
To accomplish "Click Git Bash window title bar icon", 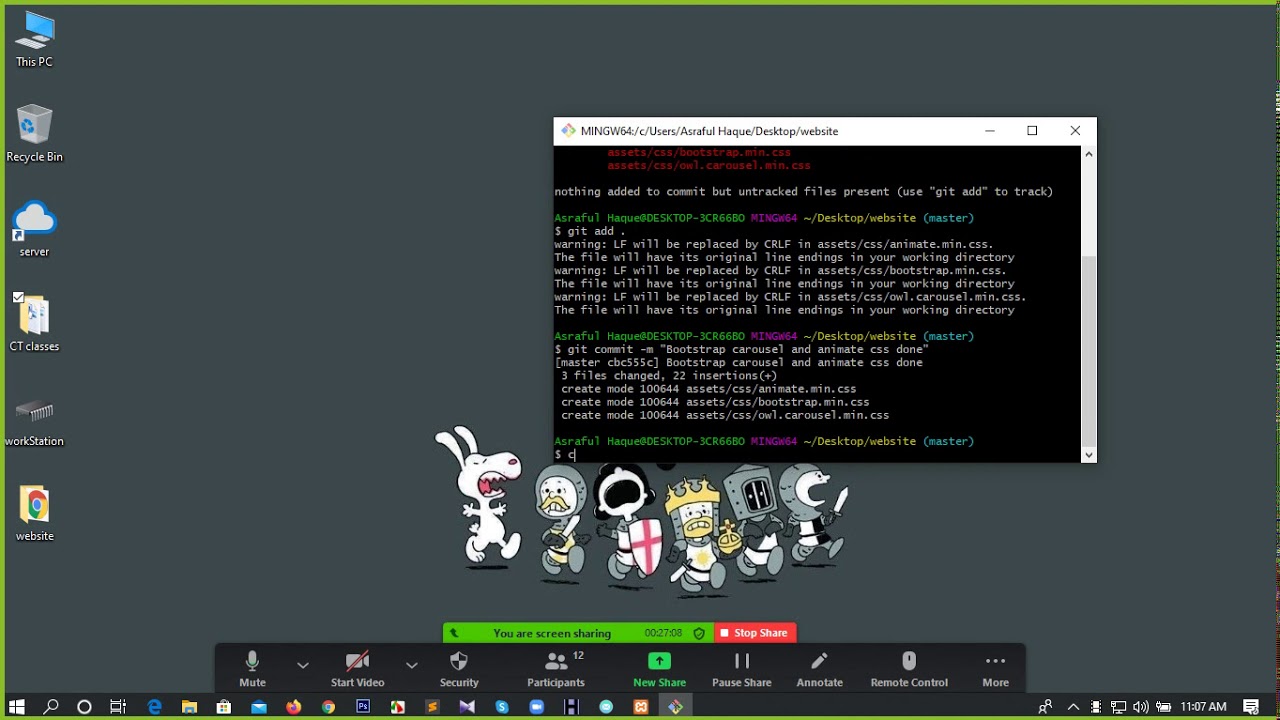I will pyautogui.click(x=568, y=131).
